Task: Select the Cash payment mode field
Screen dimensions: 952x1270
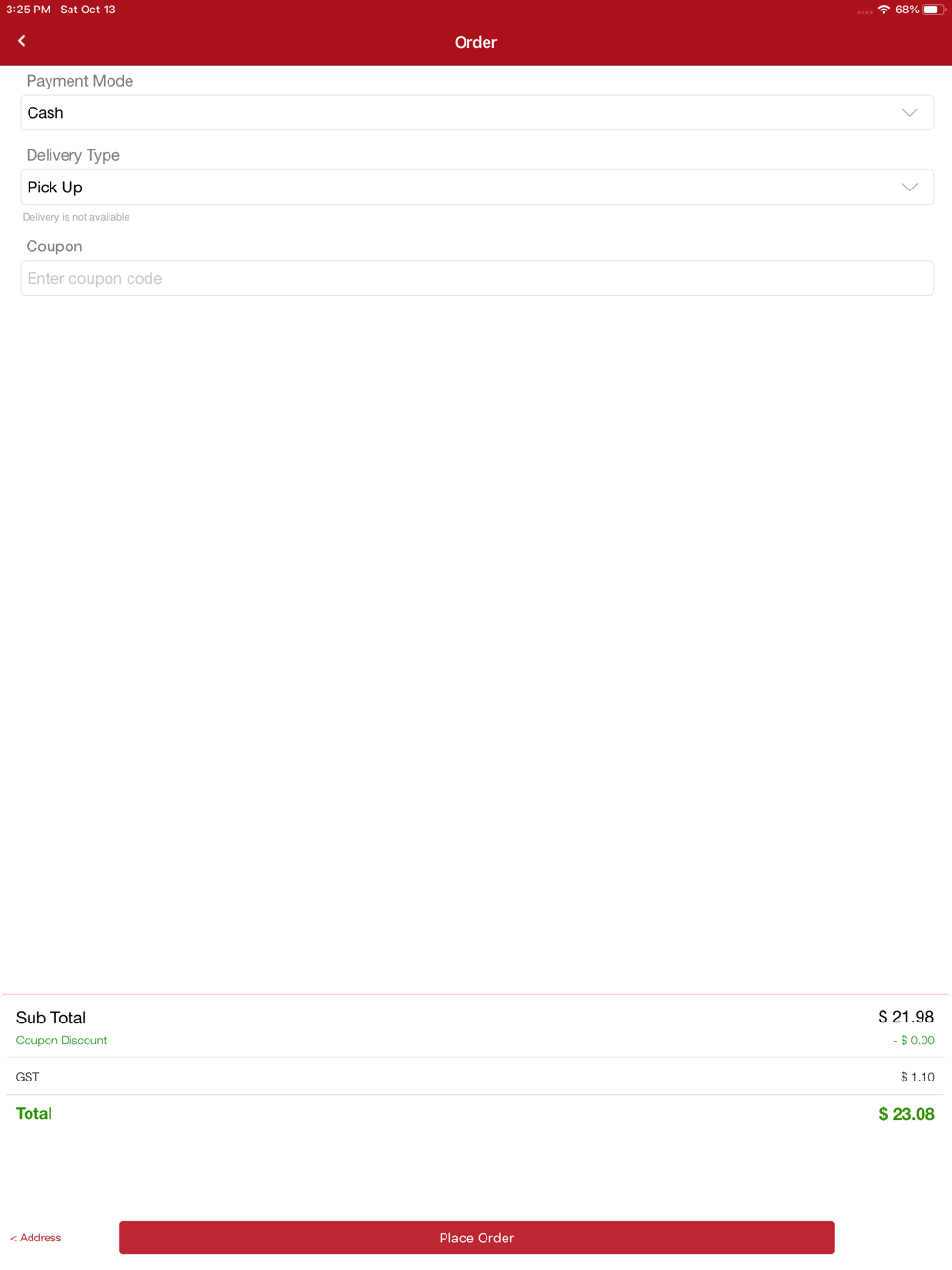Action: 457,112
